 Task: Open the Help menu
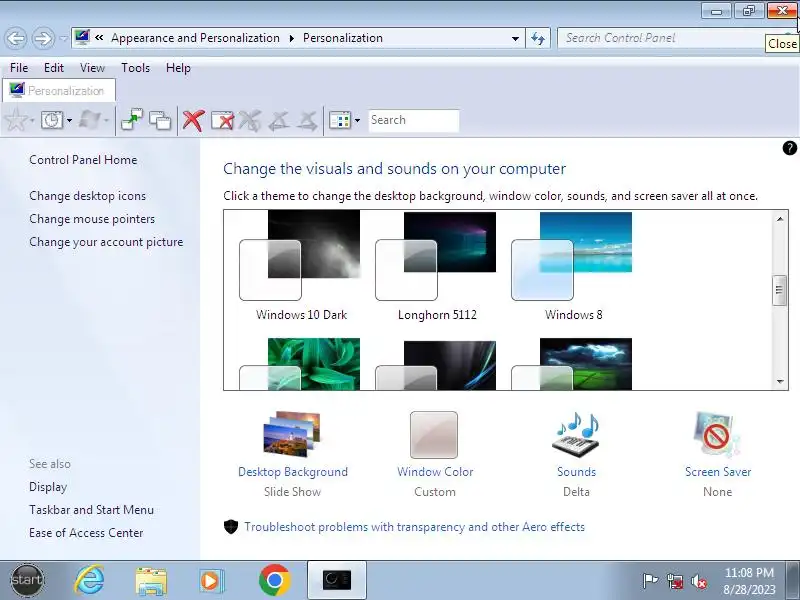point(178,67)
